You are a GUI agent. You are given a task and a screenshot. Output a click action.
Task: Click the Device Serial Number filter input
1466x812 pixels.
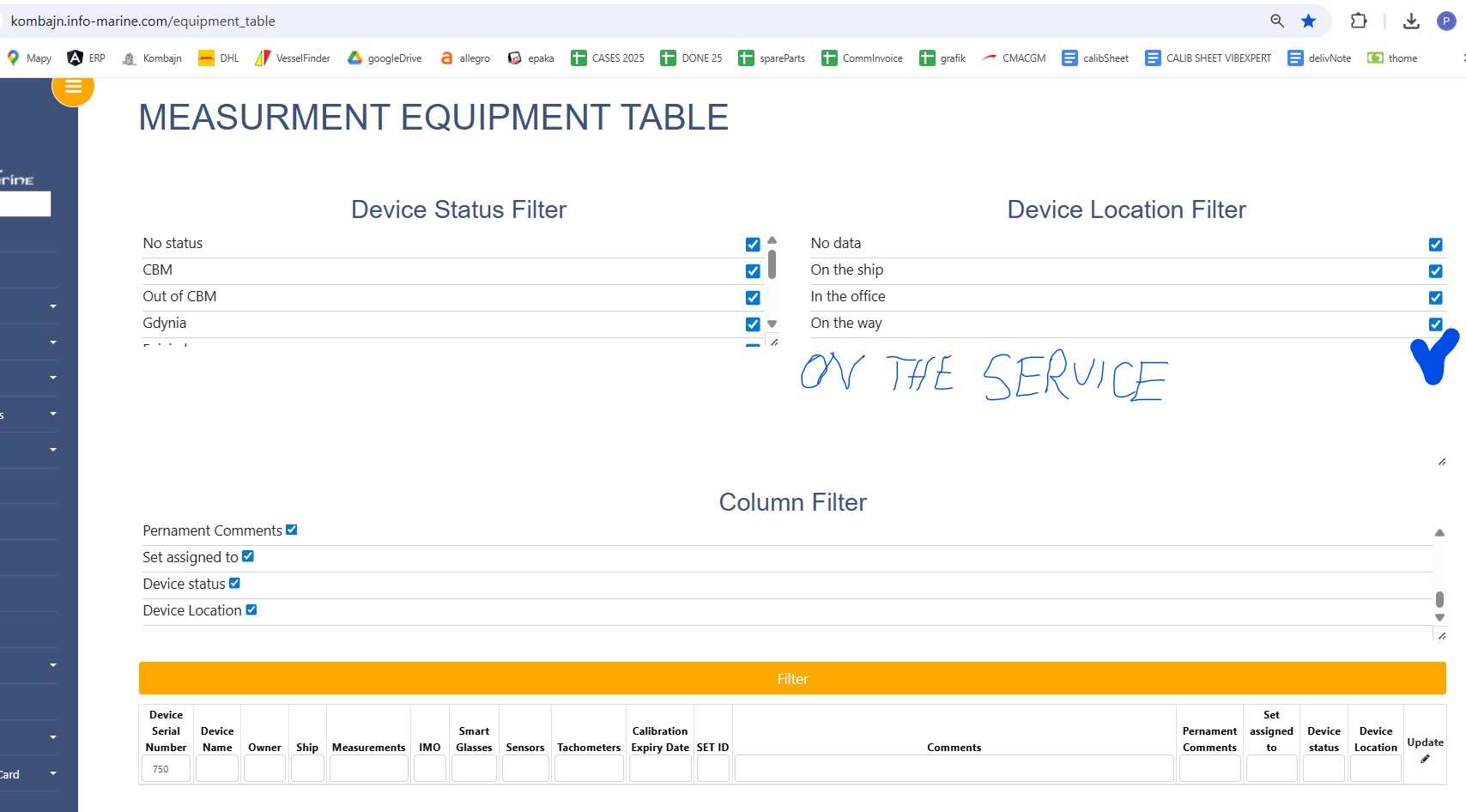click(x=166, y=769)
